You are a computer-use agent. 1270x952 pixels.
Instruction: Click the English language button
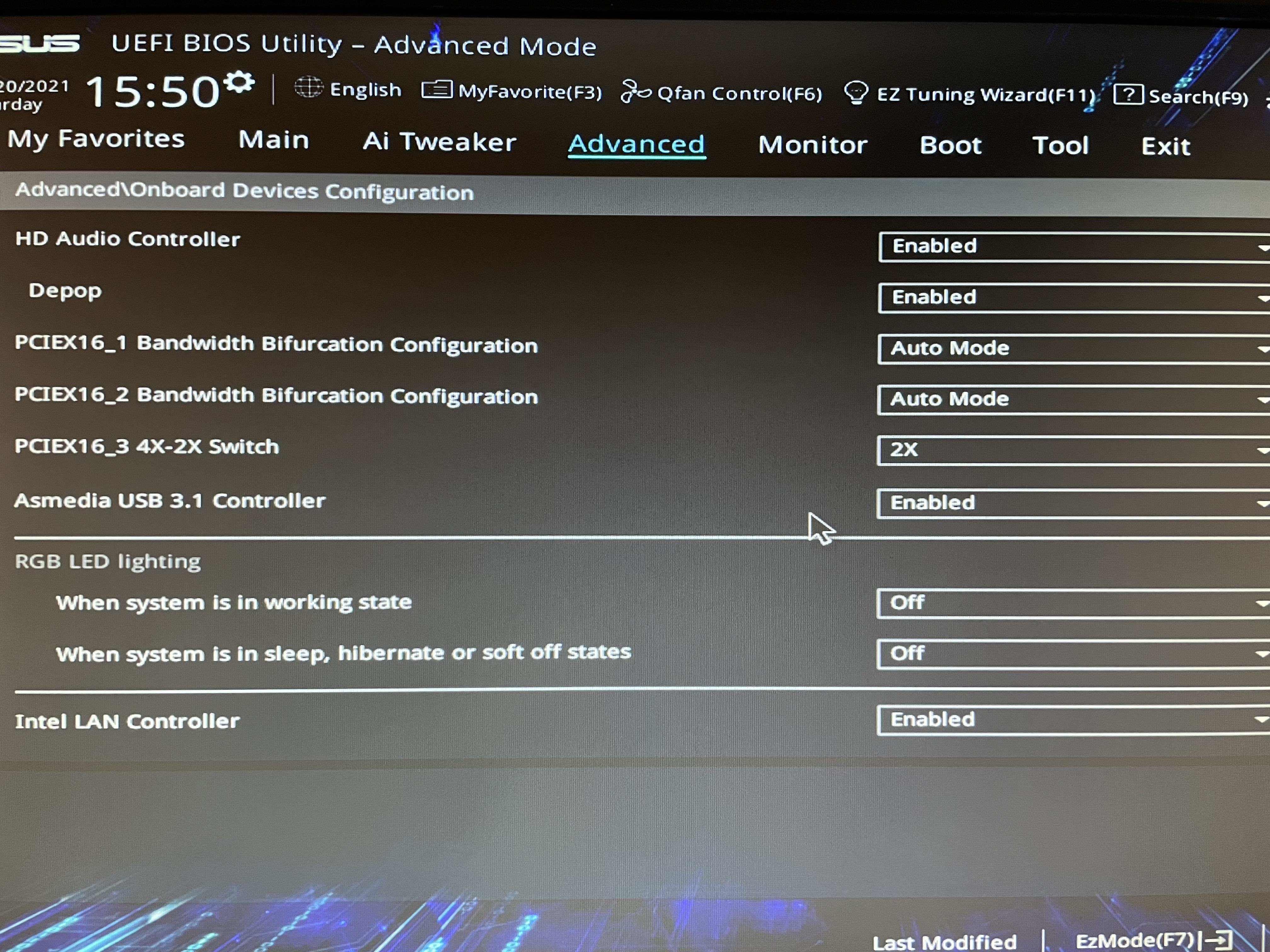point(365,89)
